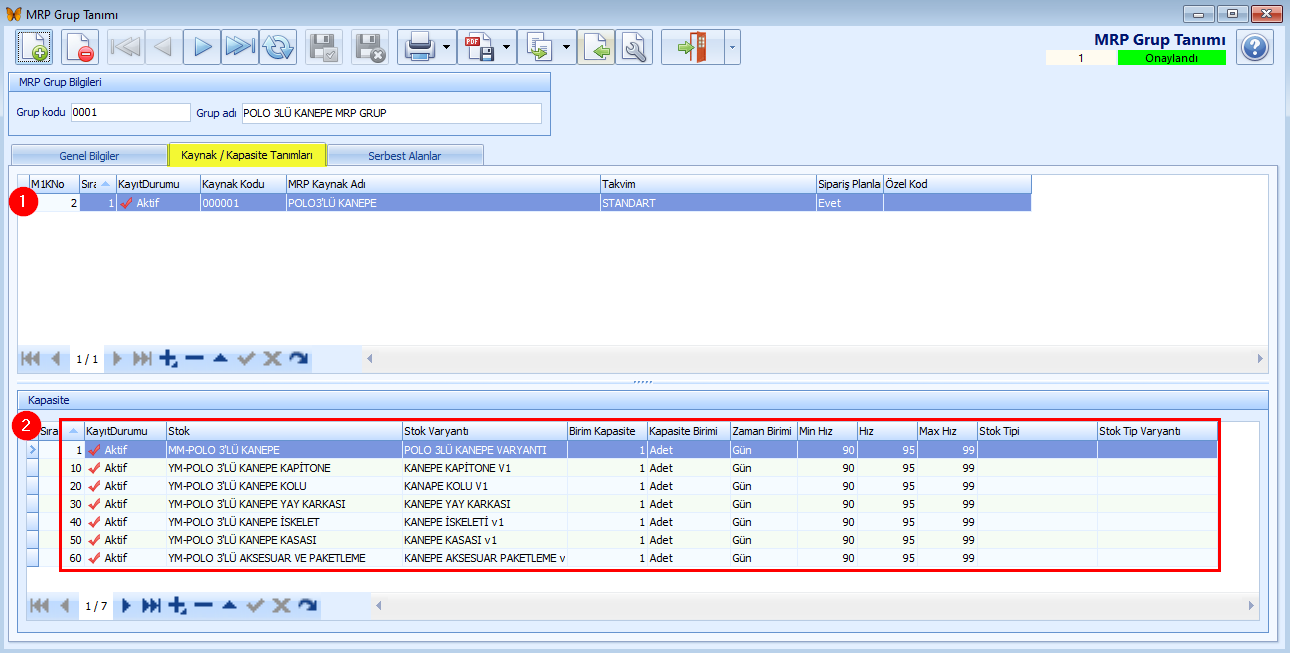Click KANEPE KAPİTONE V1 variant cell

pos(484,468)
